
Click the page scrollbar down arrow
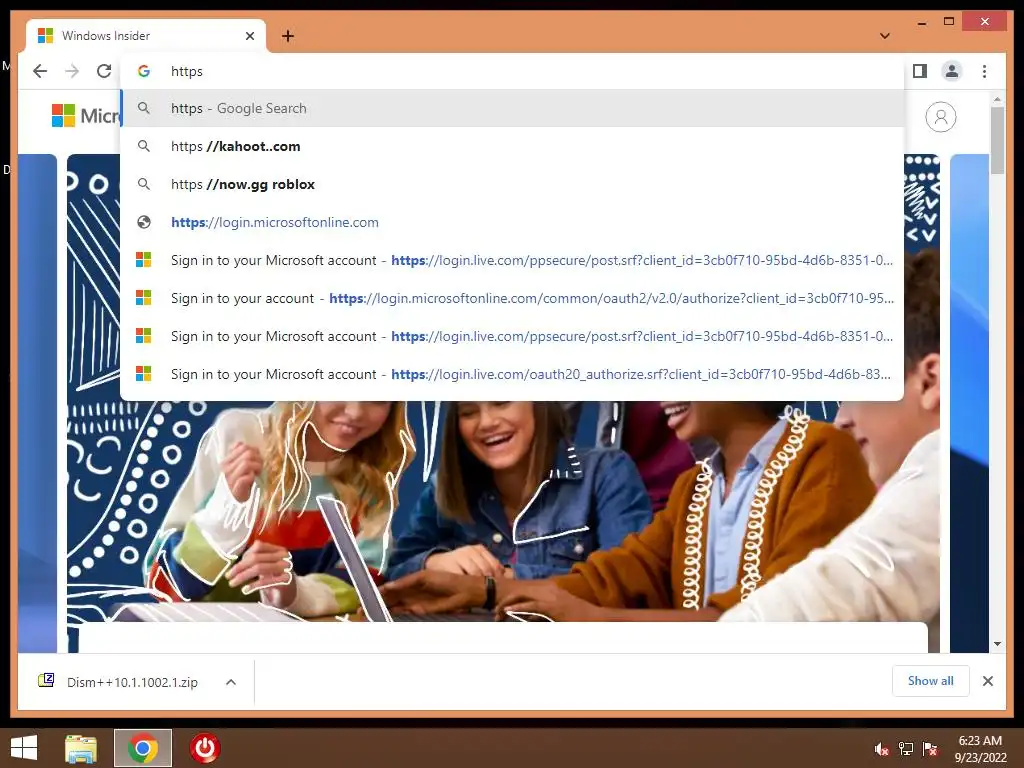pyautogui.click(x=997, y=644)
